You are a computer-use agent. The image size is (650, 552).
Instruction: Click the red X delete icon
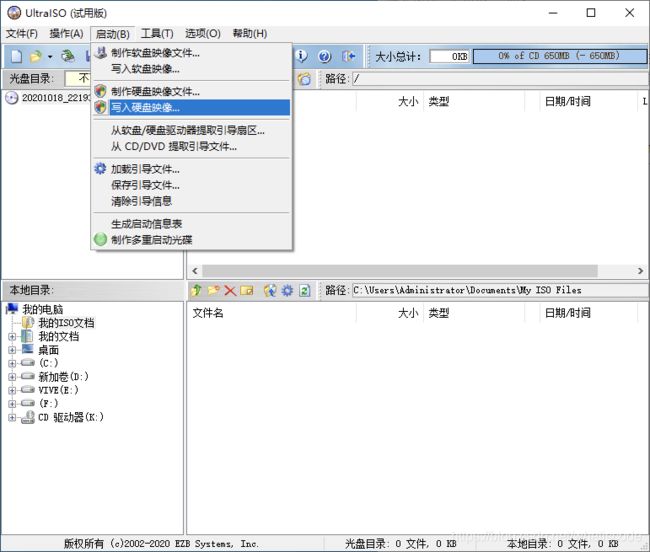pyautogui.click(x=230, y=290)
